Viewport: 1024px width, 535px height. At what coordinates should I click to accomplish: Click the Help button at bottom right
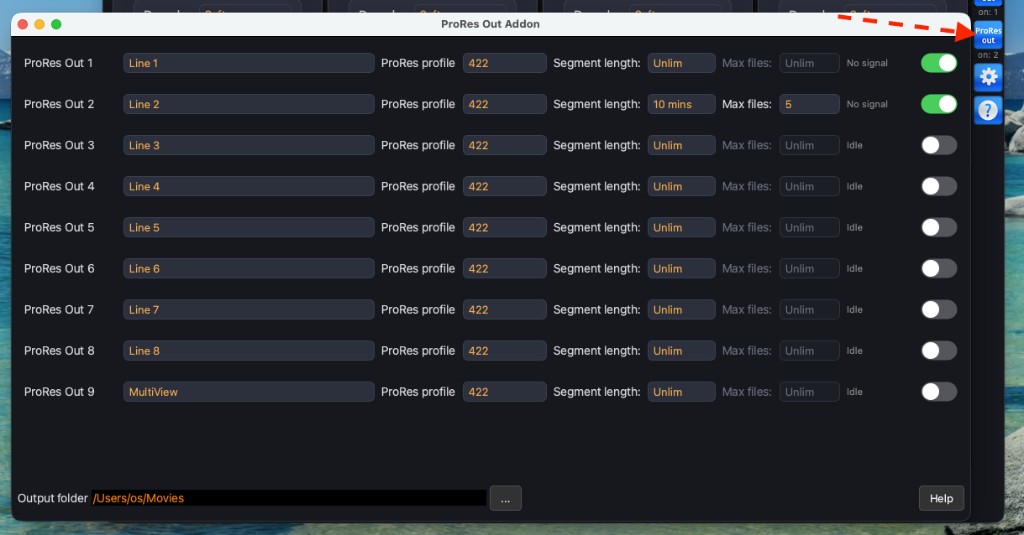click(941, 498)
